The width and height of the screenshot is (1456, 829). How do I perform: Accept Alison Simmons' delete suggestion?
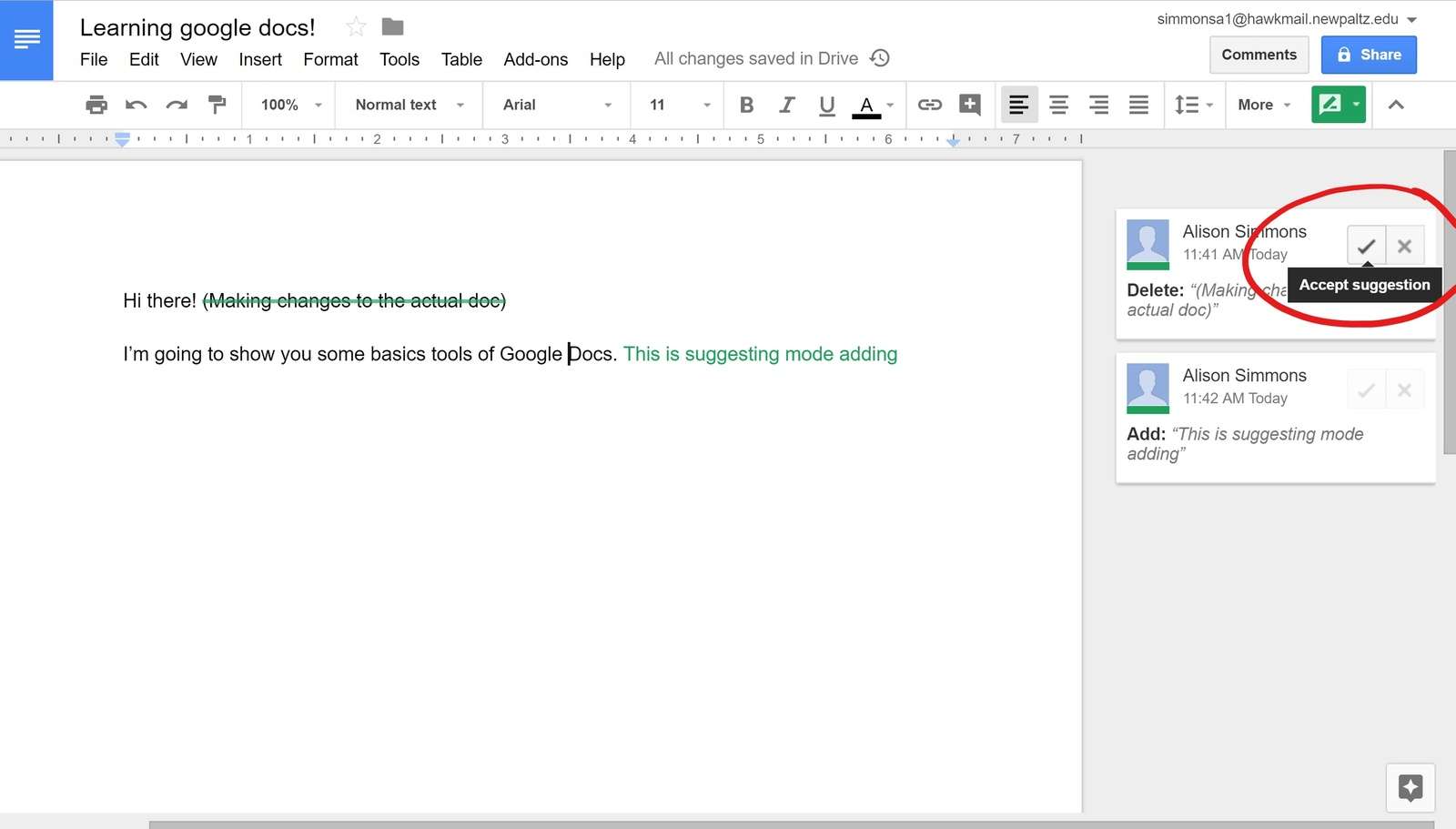pos(1366,246)
